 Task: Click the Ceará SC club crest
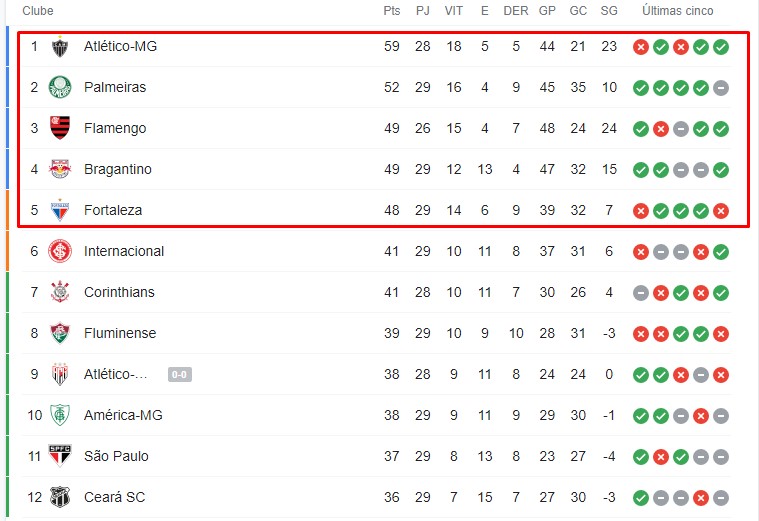[60, 497]
